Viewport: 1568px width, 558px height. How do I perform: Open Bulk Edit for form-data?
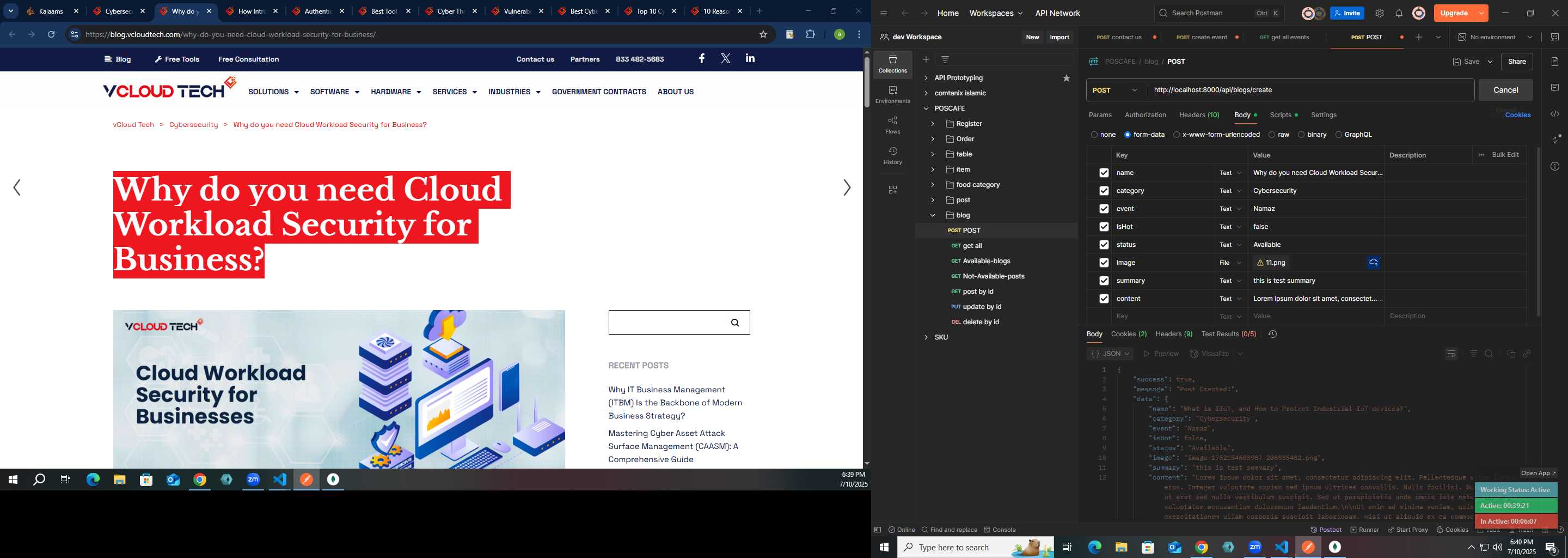pos(1505,155)
